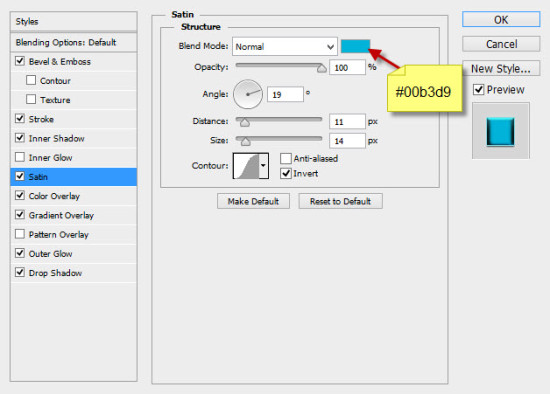Click the Cancel button
This screenshot has width=550, height=394.
501,44
